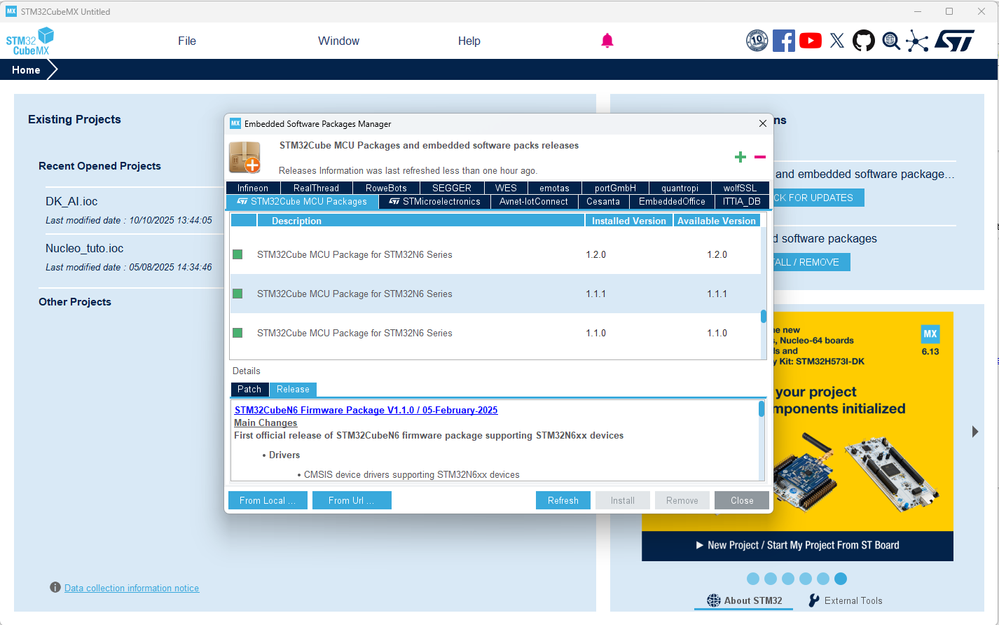Toggle checkbox for N6 package version 1.2.0

pos(238,254)
